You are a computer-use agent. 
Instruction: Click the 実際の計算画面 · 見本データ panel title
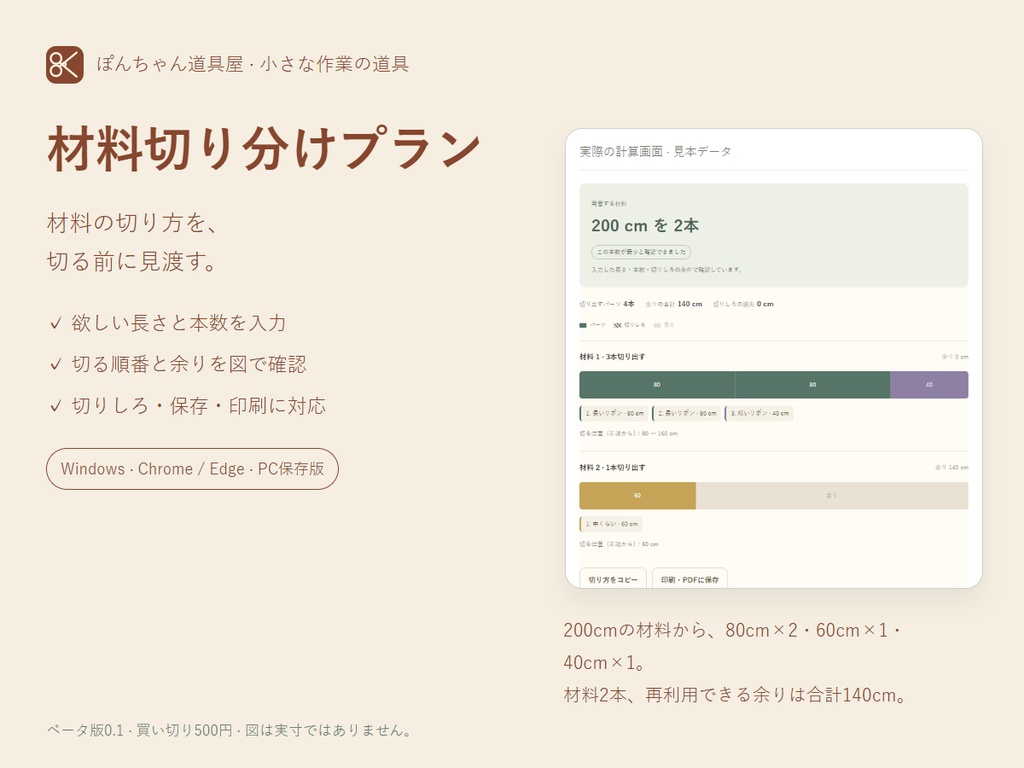pos(655,152)
